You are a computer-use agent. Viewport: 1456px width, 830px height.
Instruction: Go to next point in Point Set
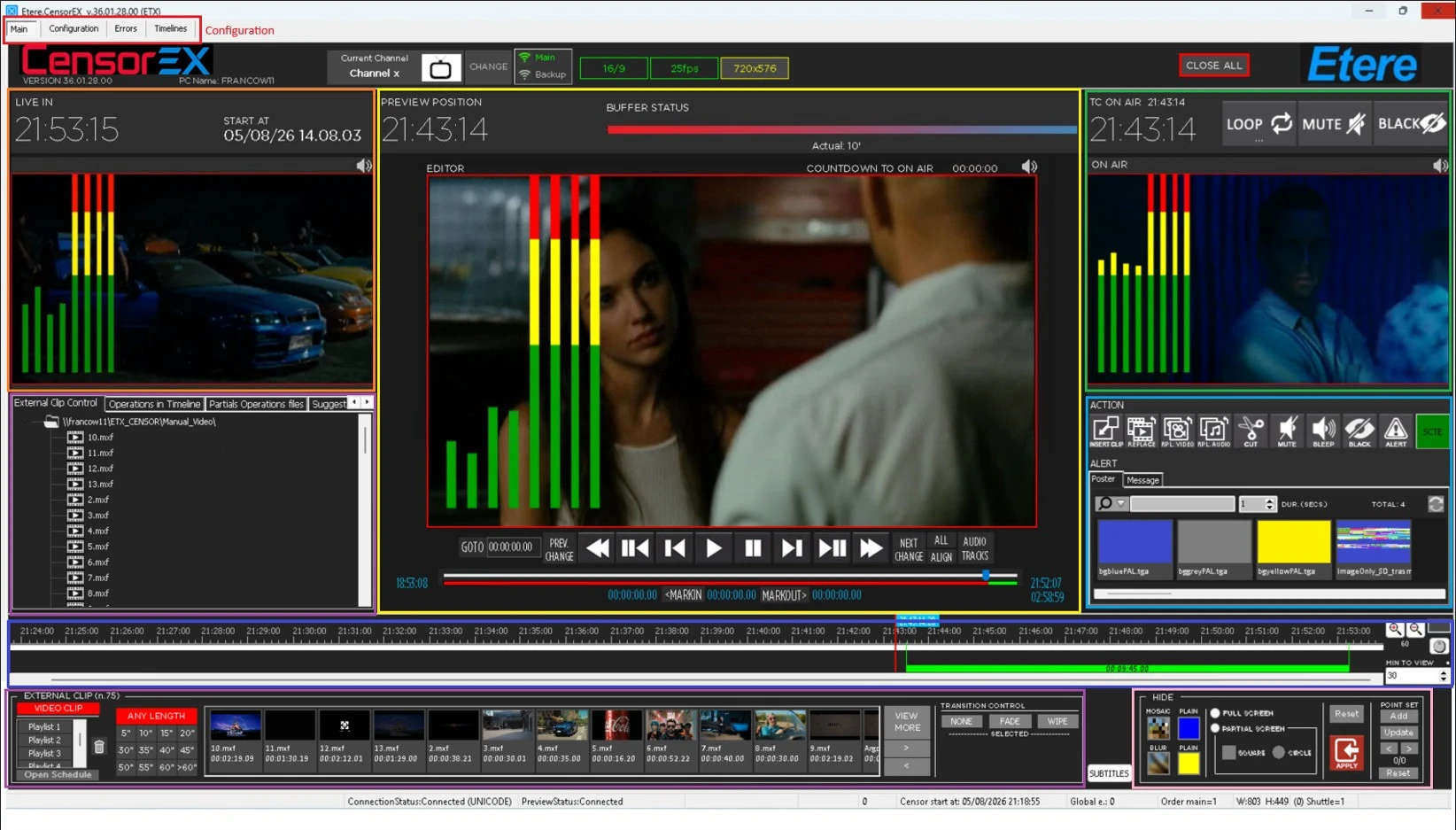(x=1408, y=749)
